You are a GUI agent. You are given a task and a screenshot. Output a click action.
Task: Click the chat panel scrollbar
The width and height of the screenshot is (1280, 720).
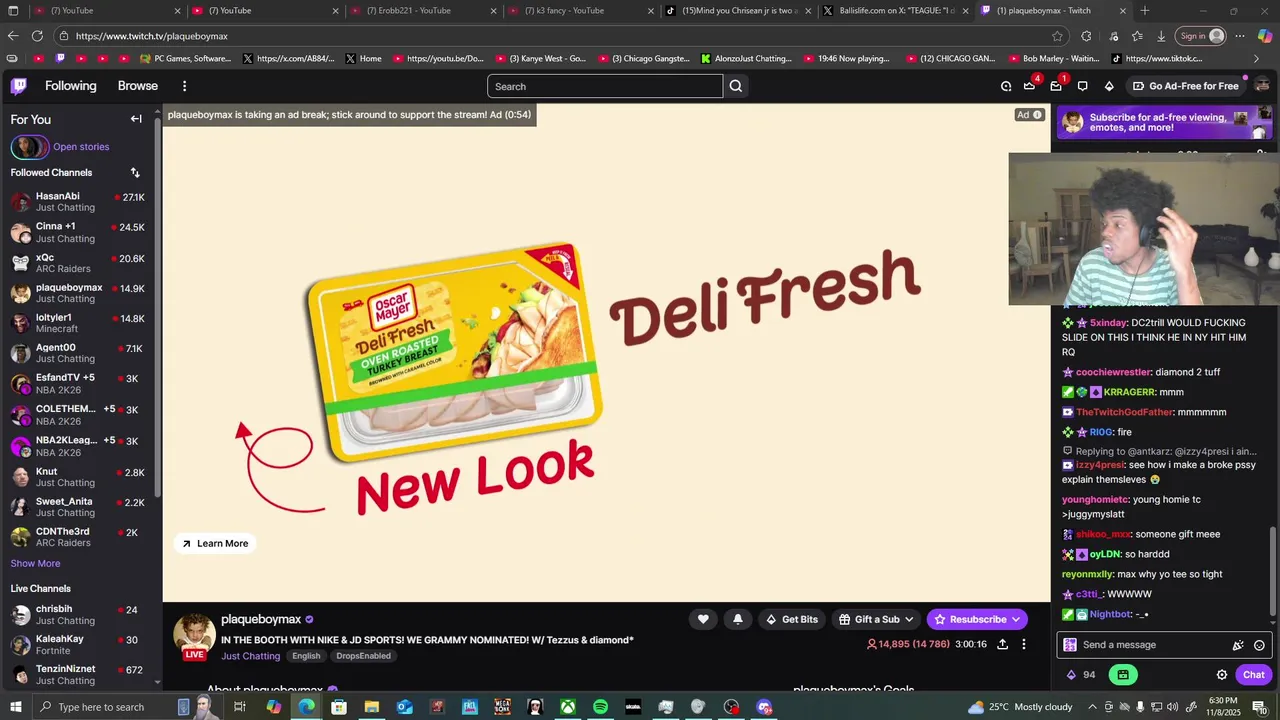[x=1273, y=570]
